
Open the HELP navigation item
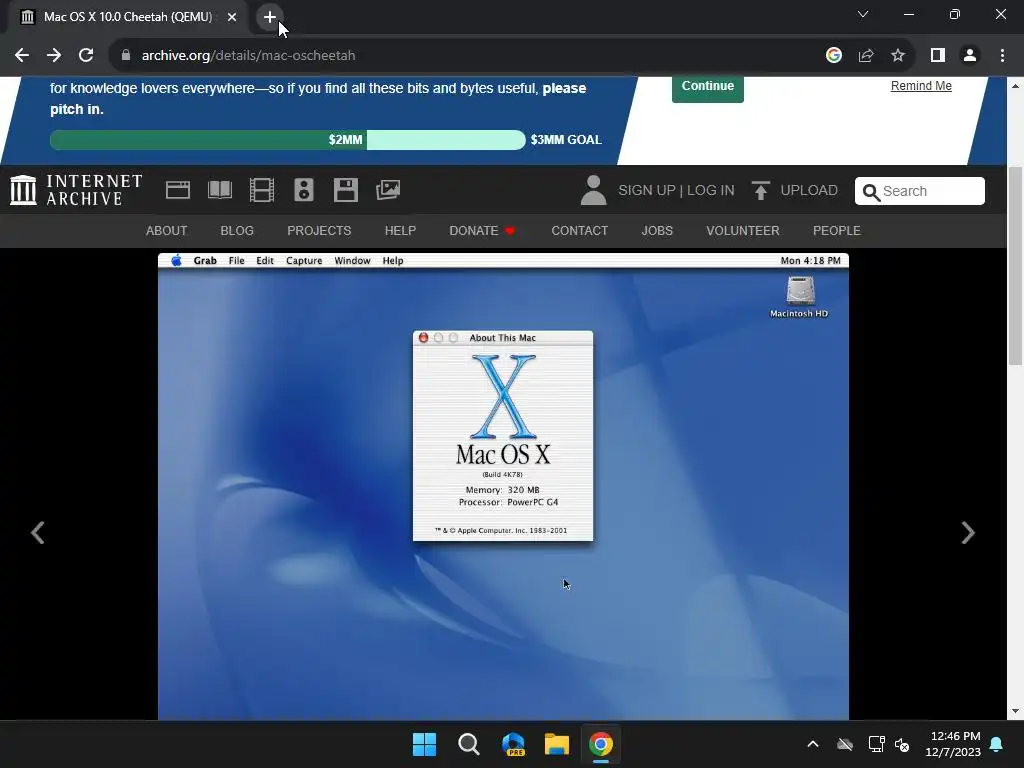(x=400, y=231)
